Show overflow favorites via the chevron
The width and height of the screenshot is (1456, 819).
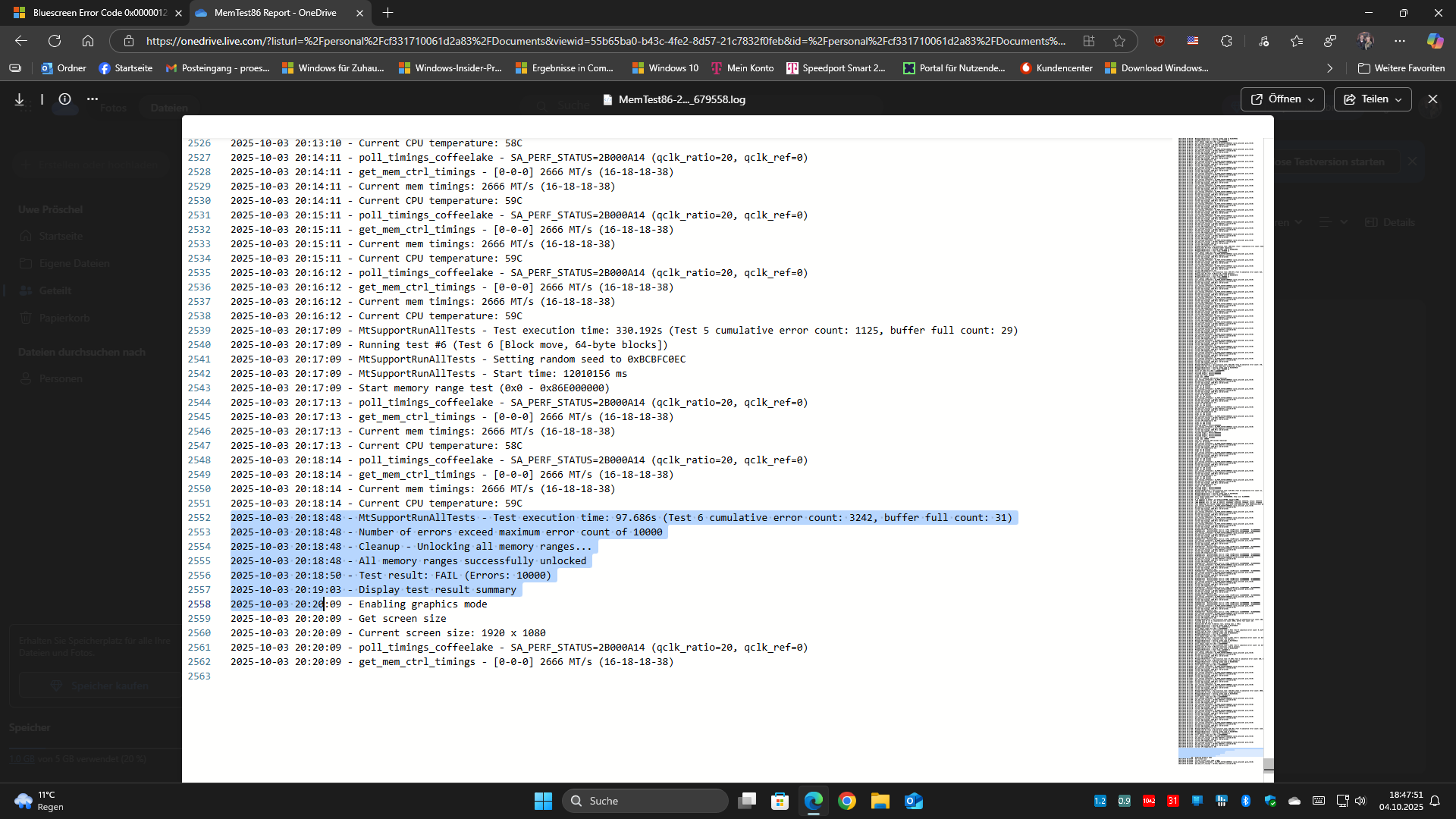pos(1329,68)
